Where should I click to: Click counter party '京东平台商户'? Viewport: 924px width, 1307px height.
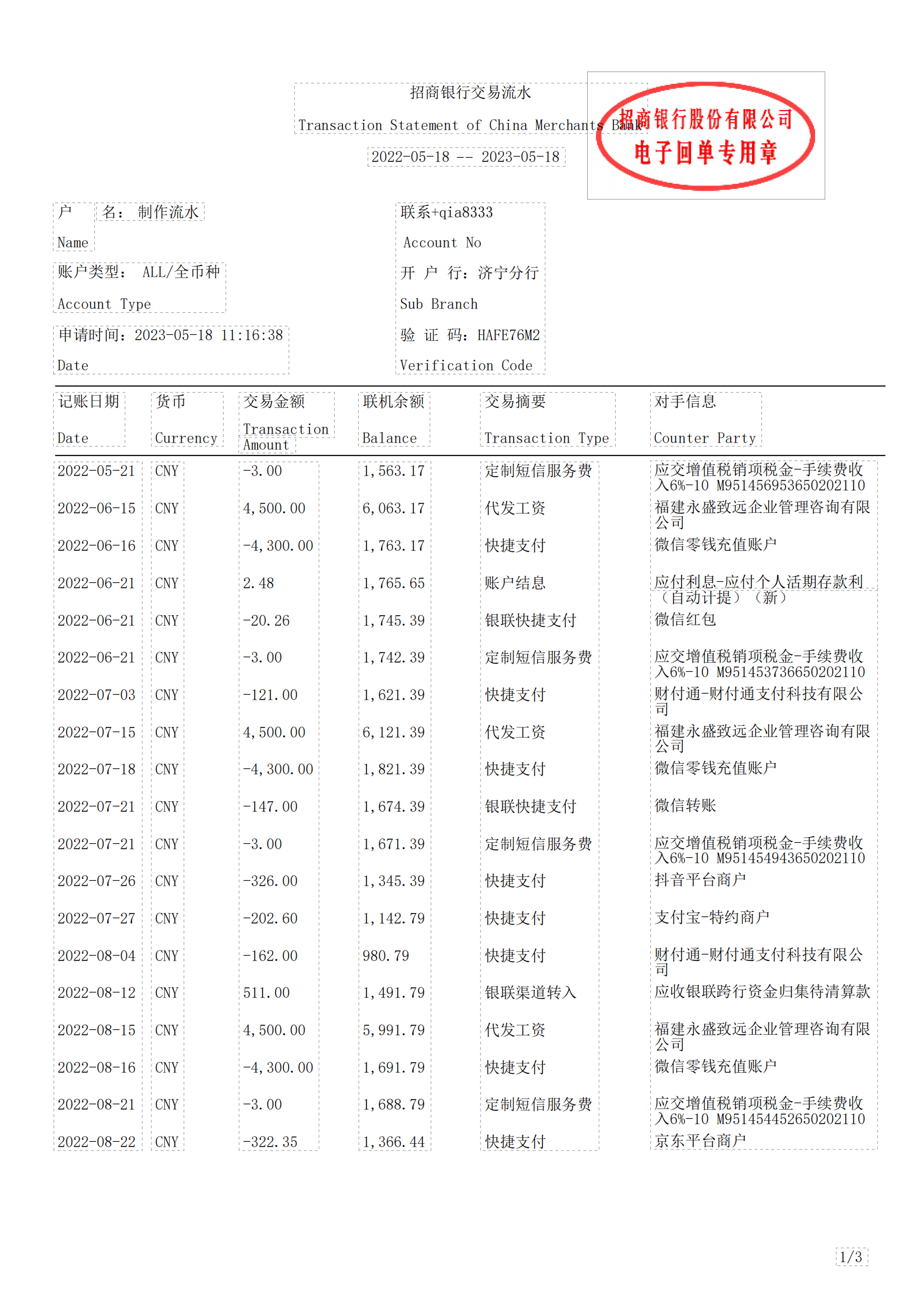pyautogui.click(x=700, y=1140)
